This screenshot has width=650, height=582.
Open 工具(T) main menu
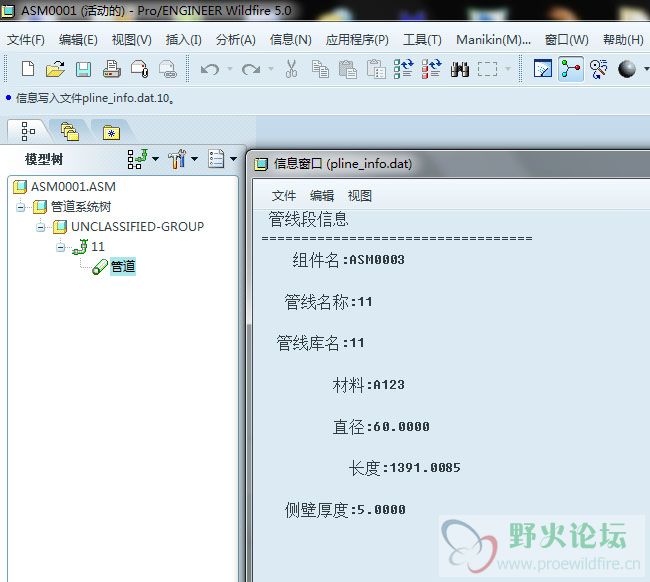[x=422, y=40]
